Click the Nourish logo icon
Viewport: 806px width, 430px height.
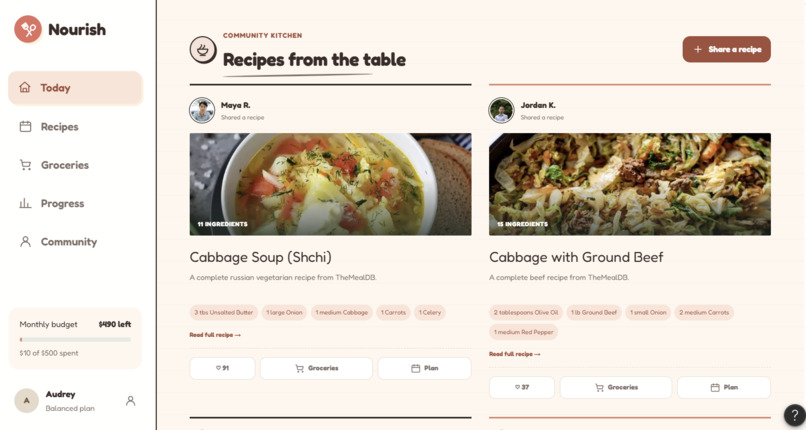point(28,29)
